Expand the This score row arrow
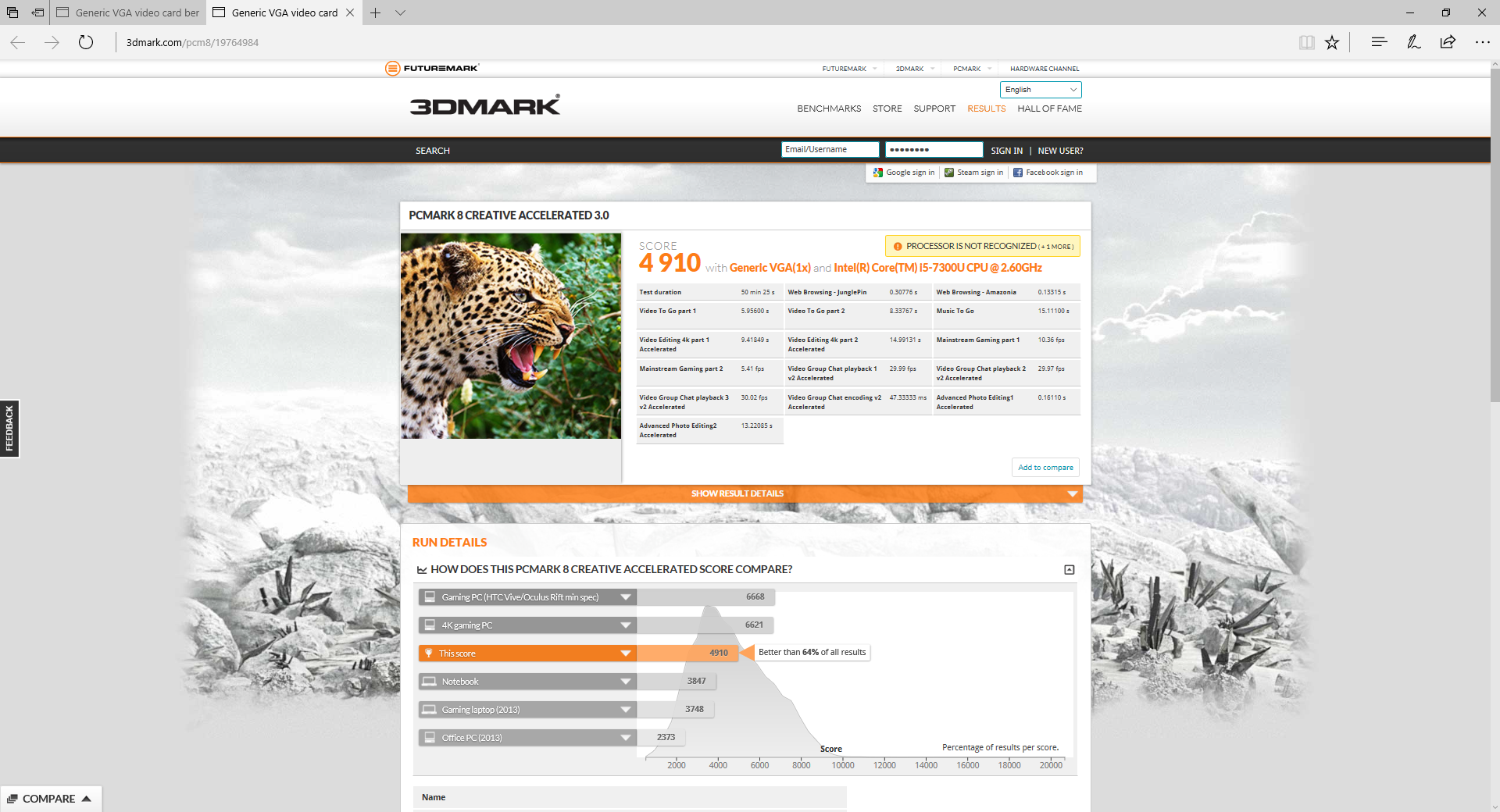This screenshot has width=1500, height=812. [626, 654]
